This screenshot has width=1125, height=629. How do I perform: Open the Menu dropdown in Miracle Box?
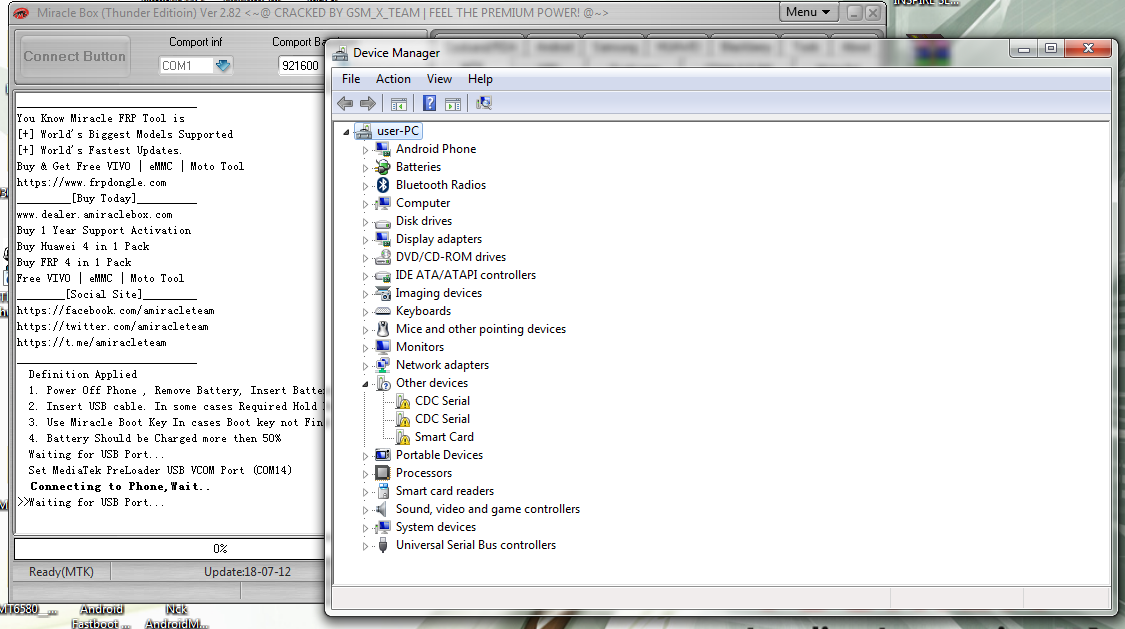pyautogui.click(x=808, y=12)
